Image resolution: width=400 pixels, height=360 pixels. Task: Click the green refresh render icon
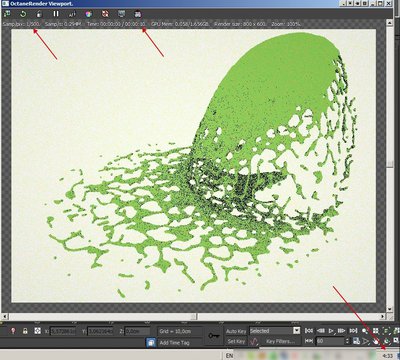pos(23,14)
